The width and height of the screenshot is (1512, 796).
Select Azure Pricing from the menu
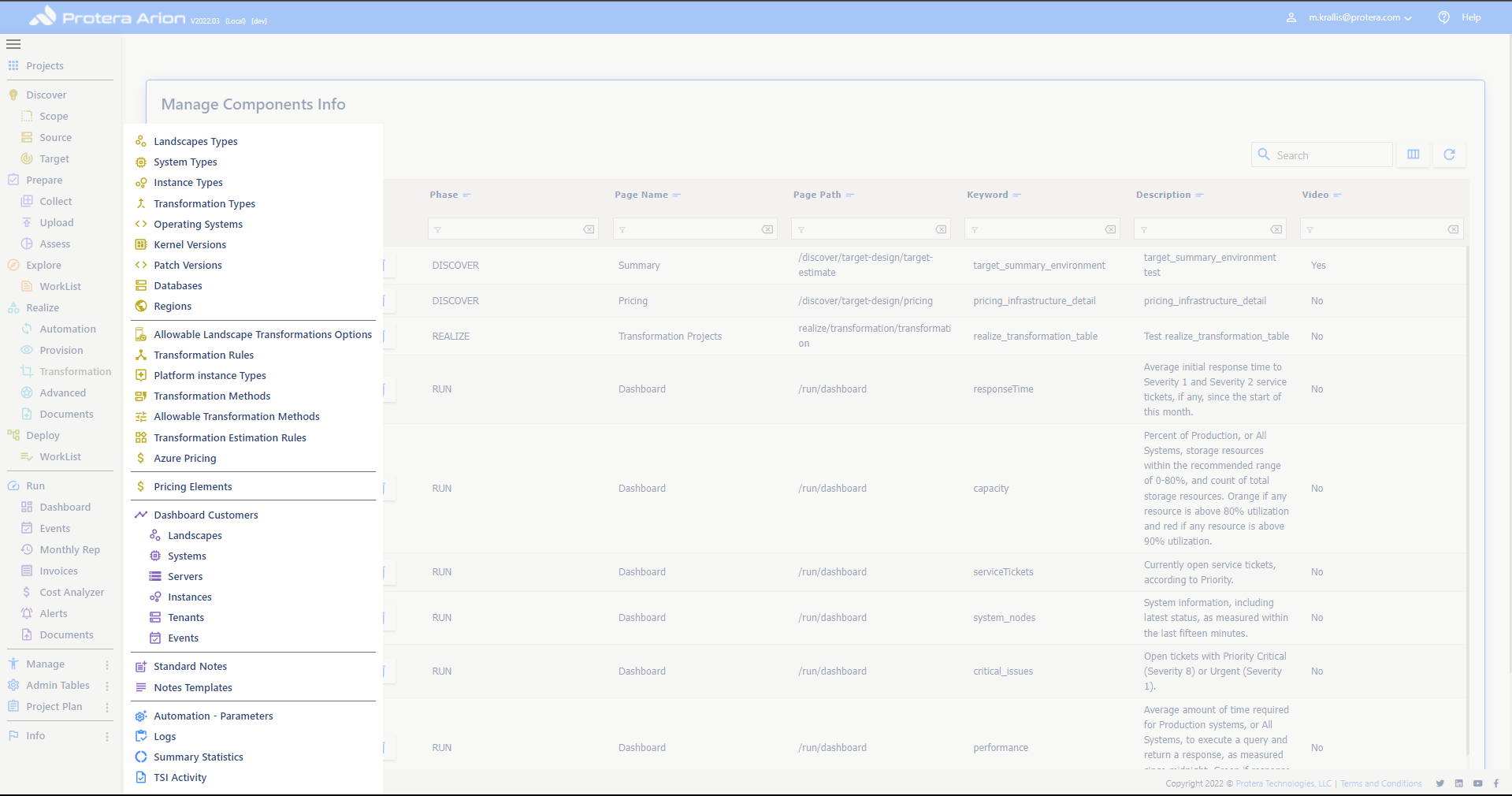(x=184, y=459)
